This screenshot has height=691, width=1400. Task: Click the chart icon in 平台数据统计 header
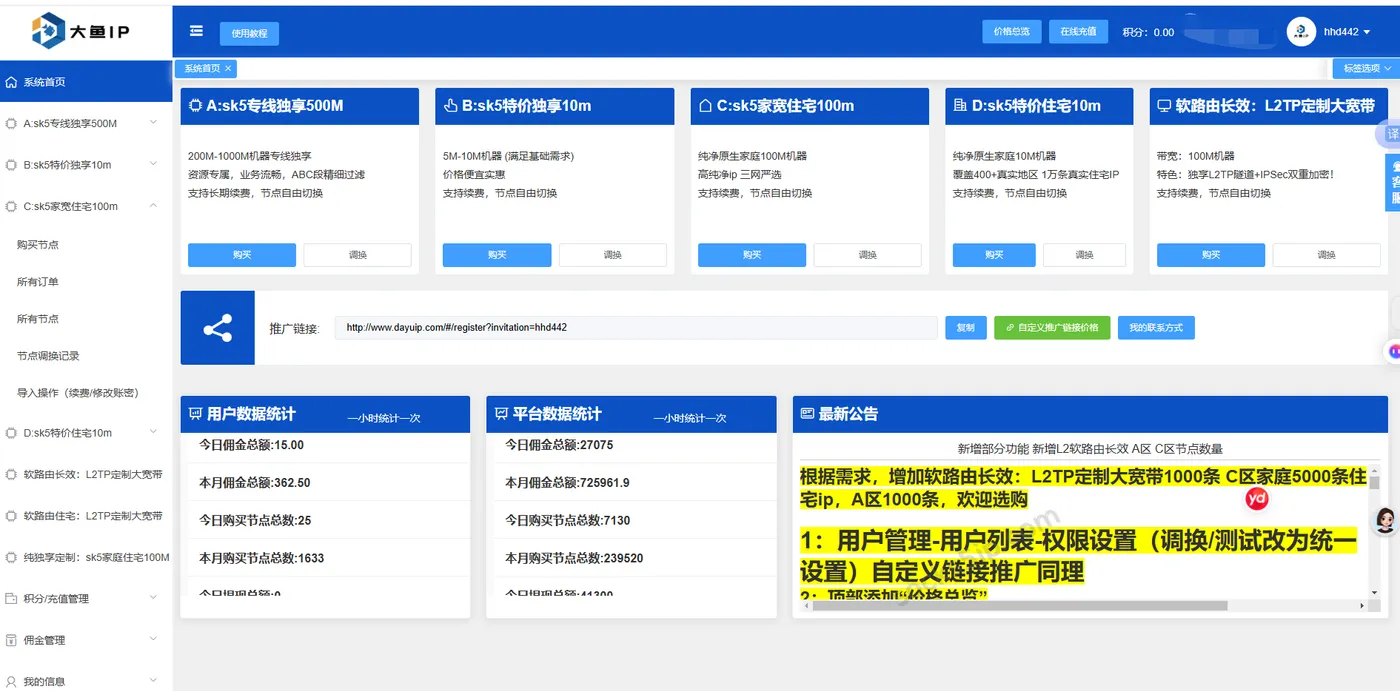pos(502,414)
